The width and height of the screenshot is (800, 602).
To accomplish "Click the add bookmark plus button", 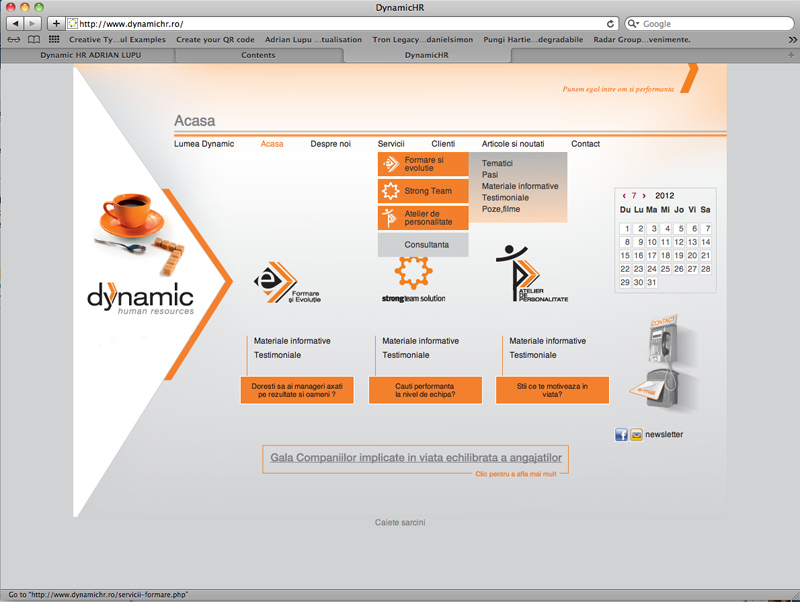I will [56, 23].
